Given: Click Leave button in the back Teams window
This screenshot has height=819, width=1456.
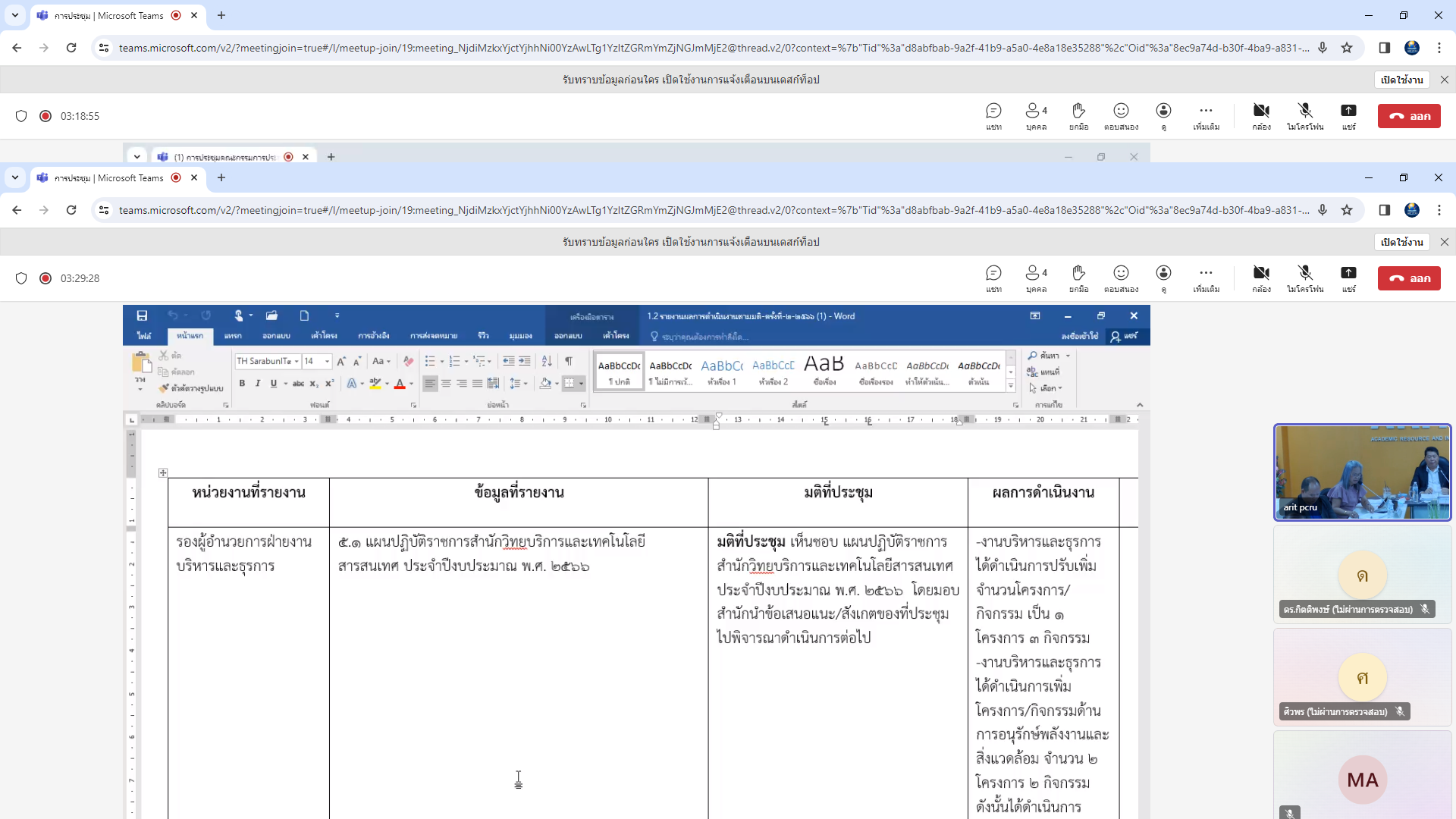Looking at the screenshot, I should click(1409, 116).
